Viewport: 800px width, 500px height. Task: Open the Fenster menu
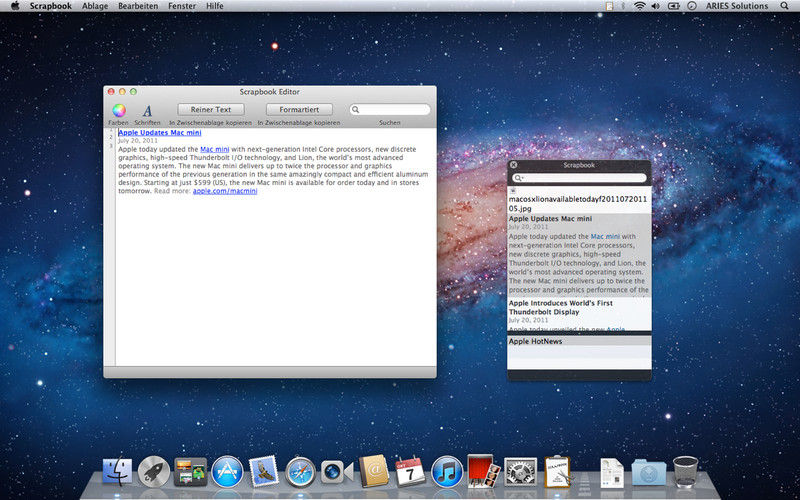point(182,6)
